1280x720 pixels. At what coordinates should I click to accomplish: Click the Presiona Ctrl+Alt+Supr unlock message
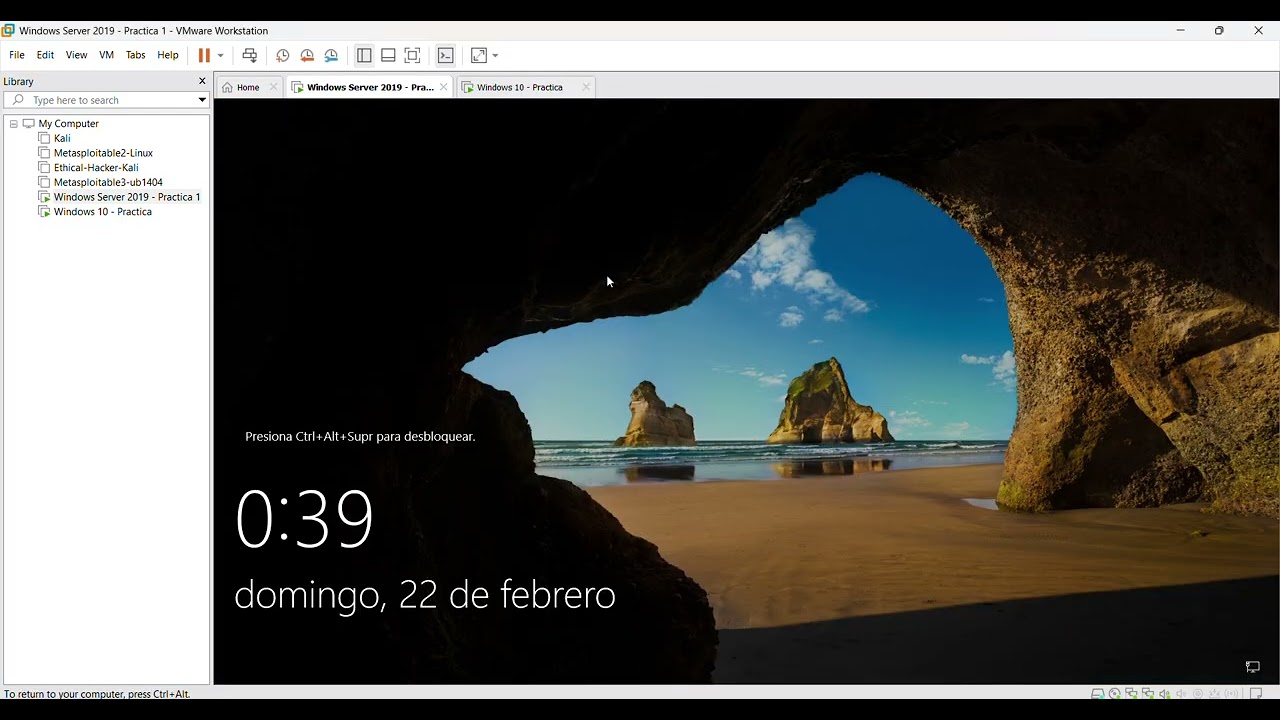[x=360, y=437]
